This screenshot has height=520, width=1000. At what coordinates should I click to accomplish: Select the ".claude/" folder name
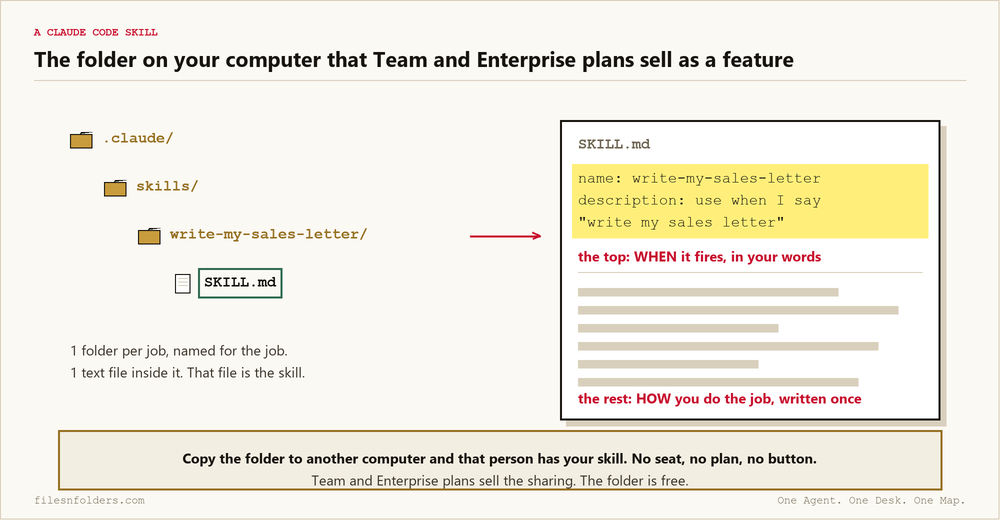click(138, 138)
